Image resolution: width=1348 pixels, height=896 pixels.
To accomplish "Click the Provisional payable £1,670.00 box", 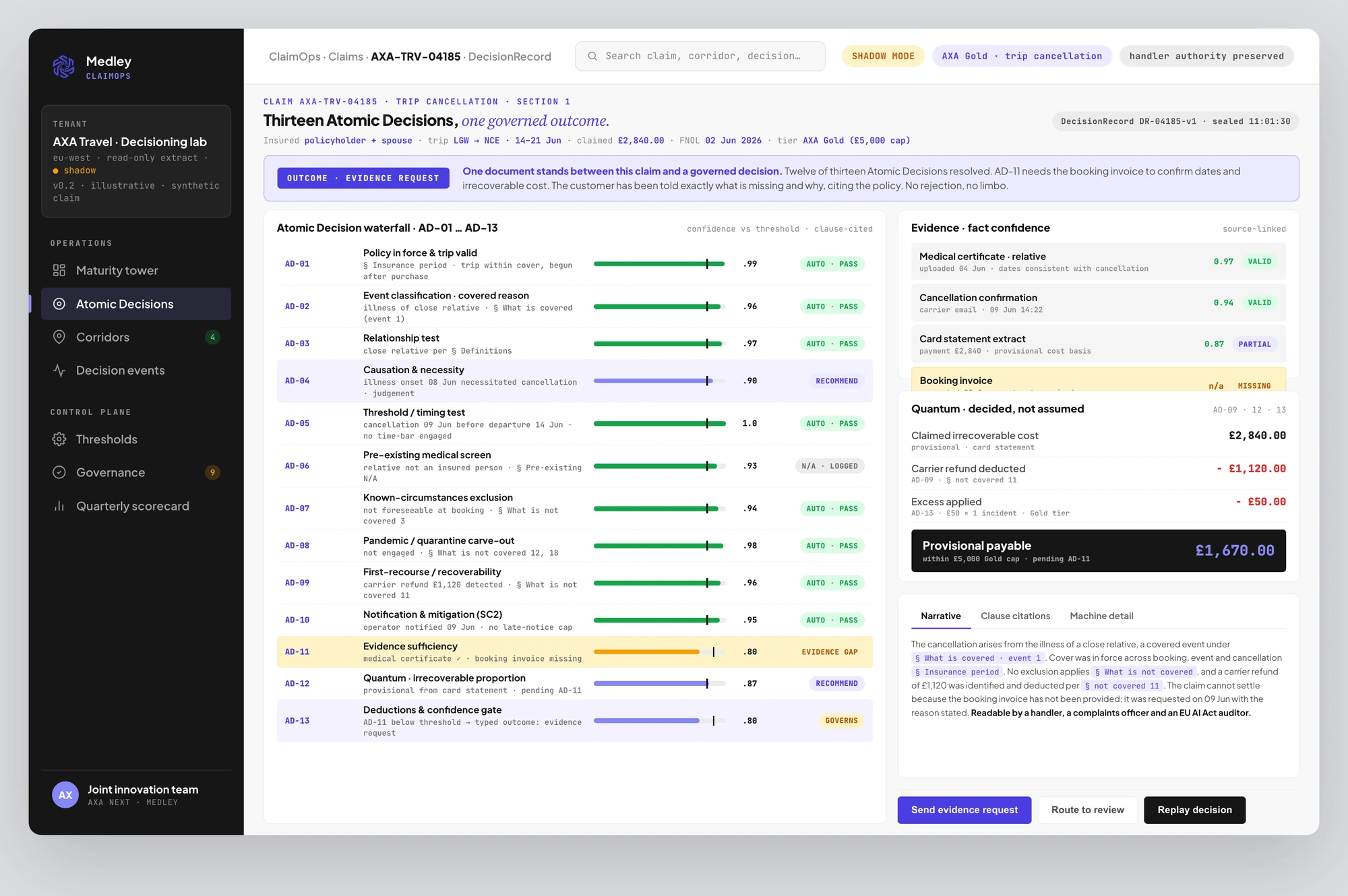I will [1098, 550].
